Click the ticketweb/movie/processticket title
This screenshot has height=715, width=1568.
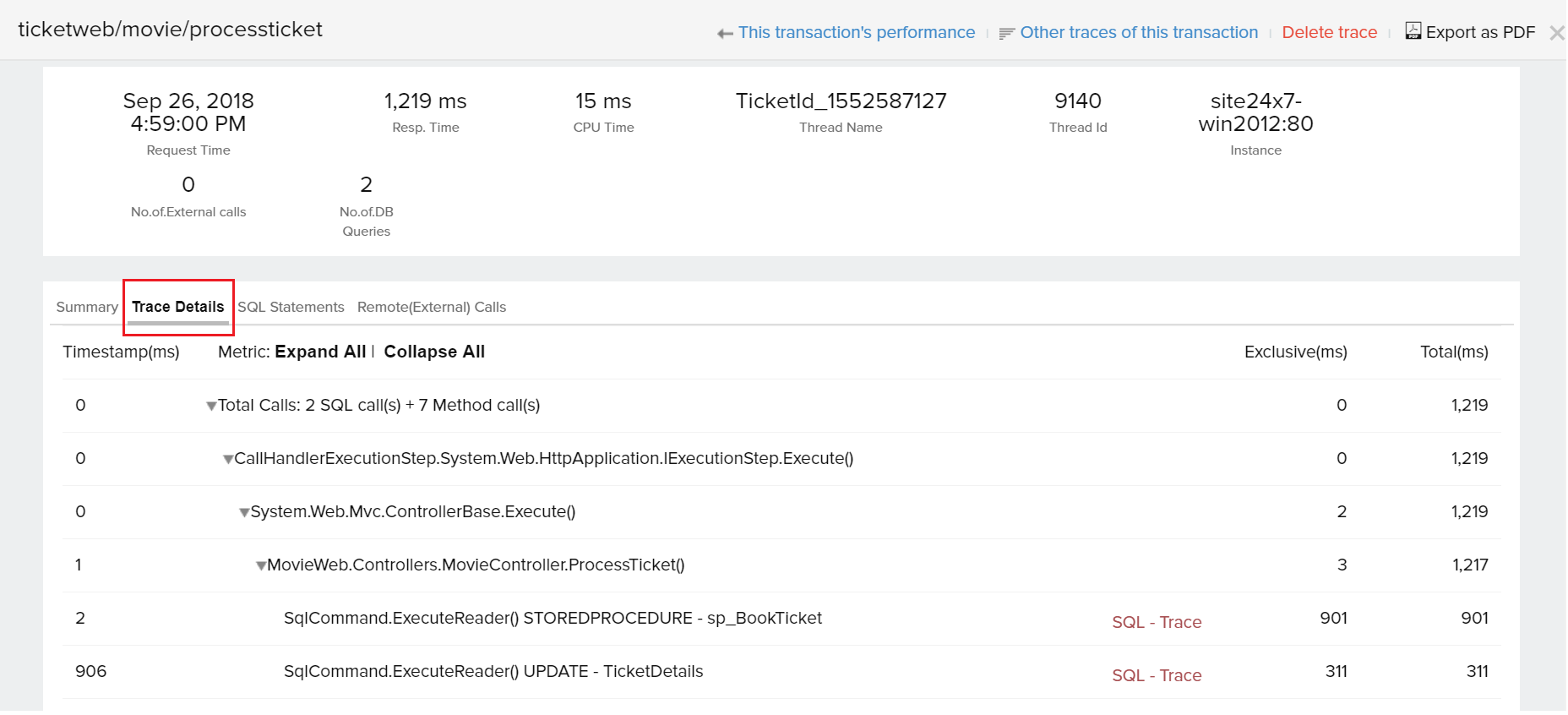pyautogui.click(x=171, y=30)
